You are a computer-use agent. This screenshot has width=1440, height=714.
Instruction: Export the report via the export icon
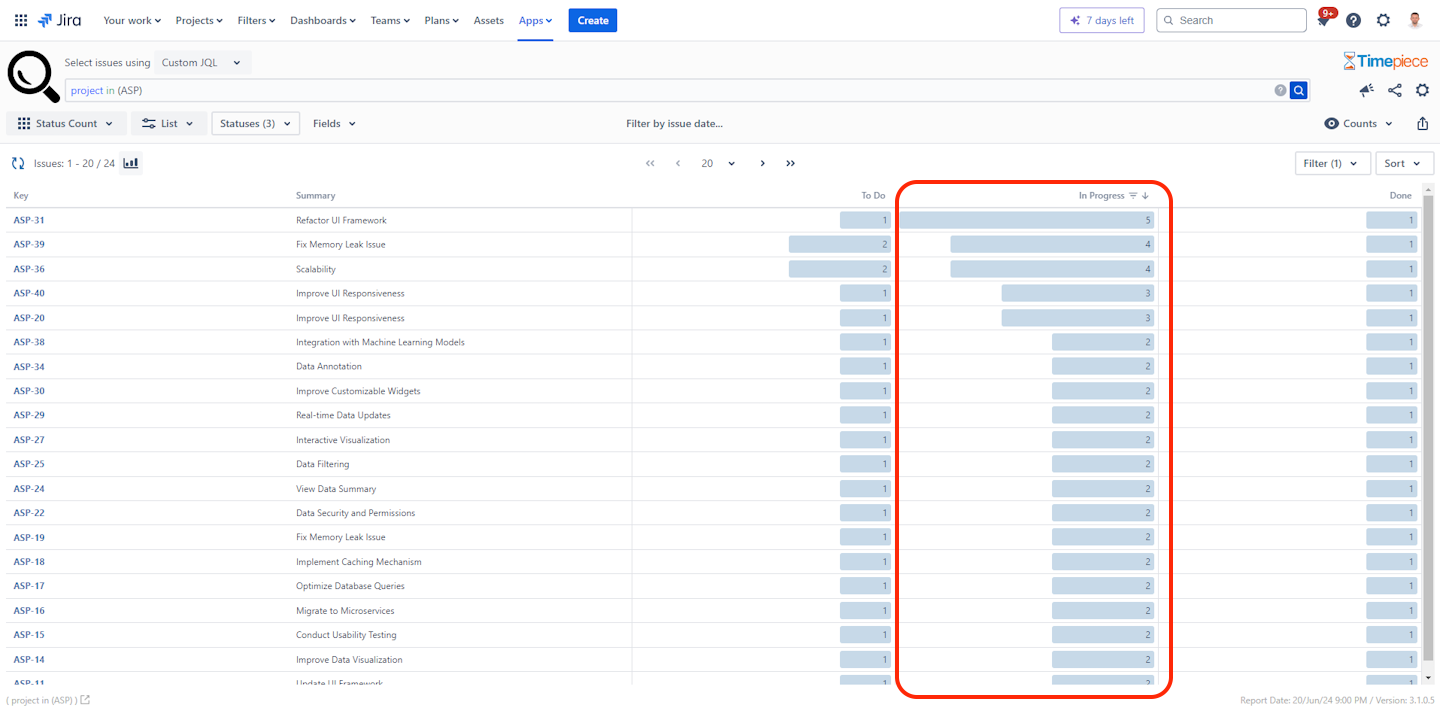coord(1422,123)
